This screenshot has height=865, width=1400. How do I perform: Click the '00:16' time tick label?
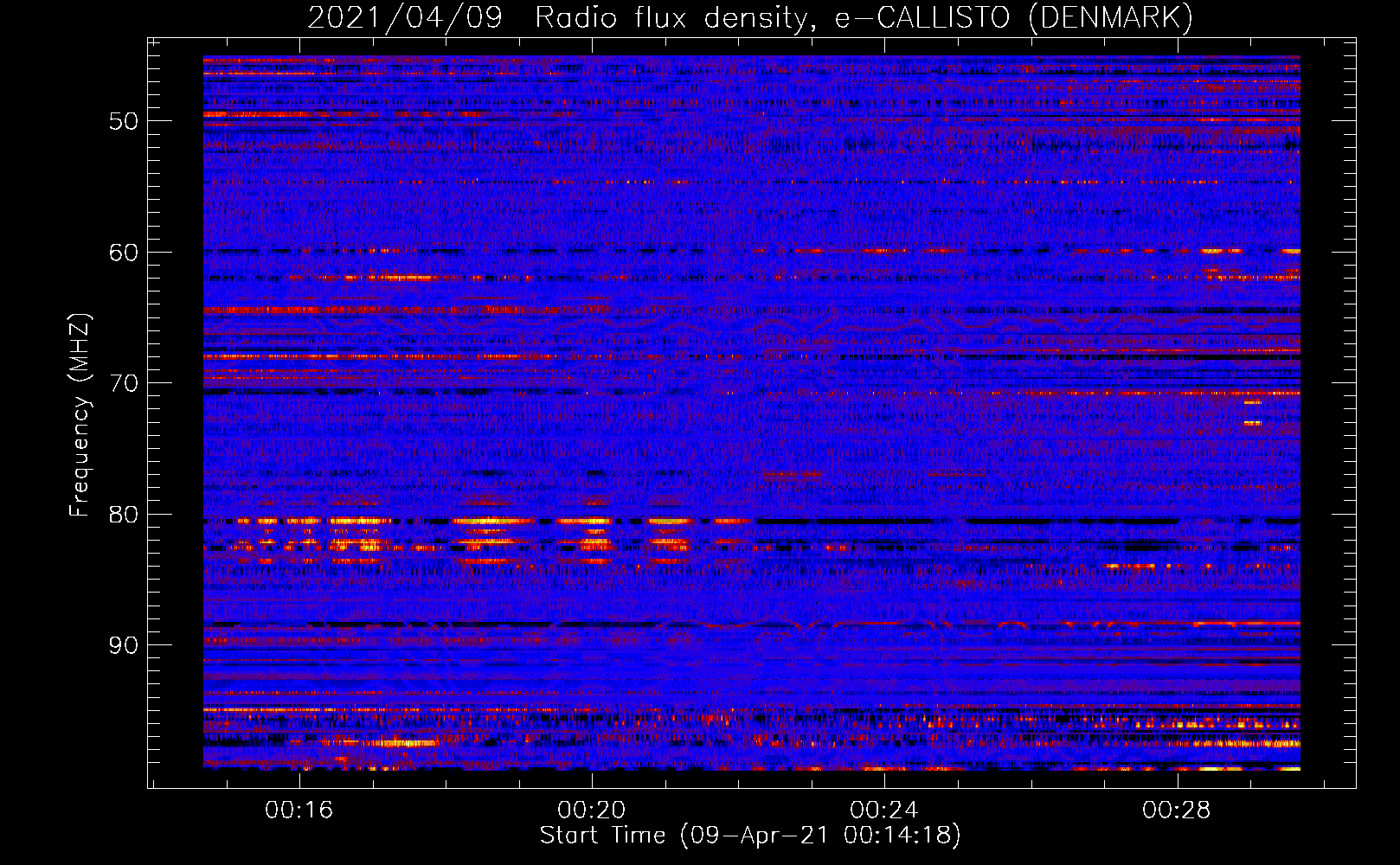(x=299, y=811)
